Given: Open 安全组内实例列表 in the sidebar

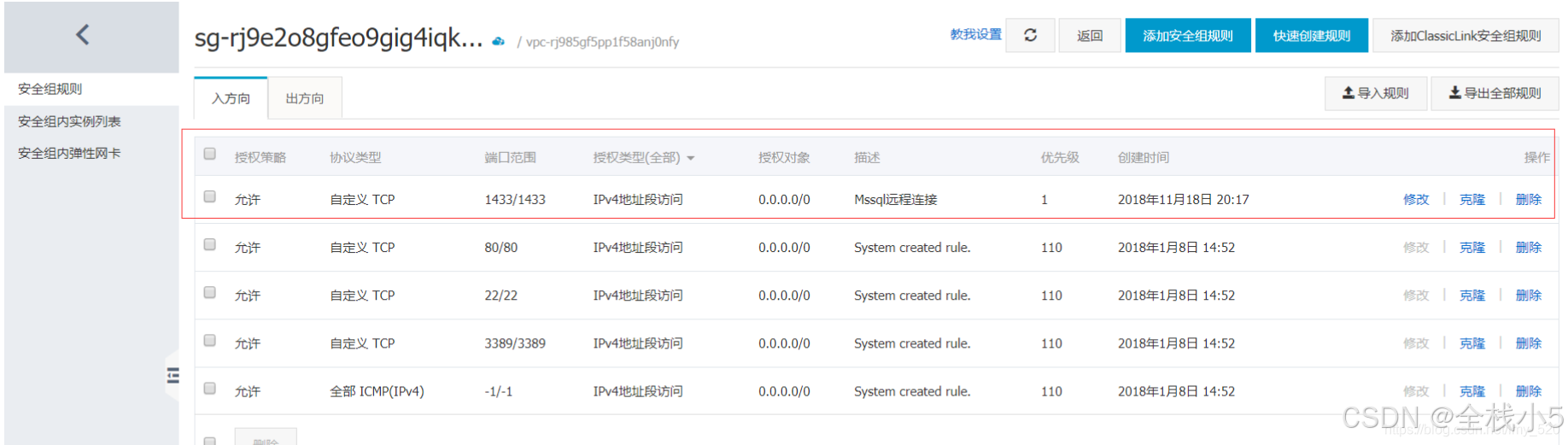Looking at the screenshot, I should [x=69, y=121].
